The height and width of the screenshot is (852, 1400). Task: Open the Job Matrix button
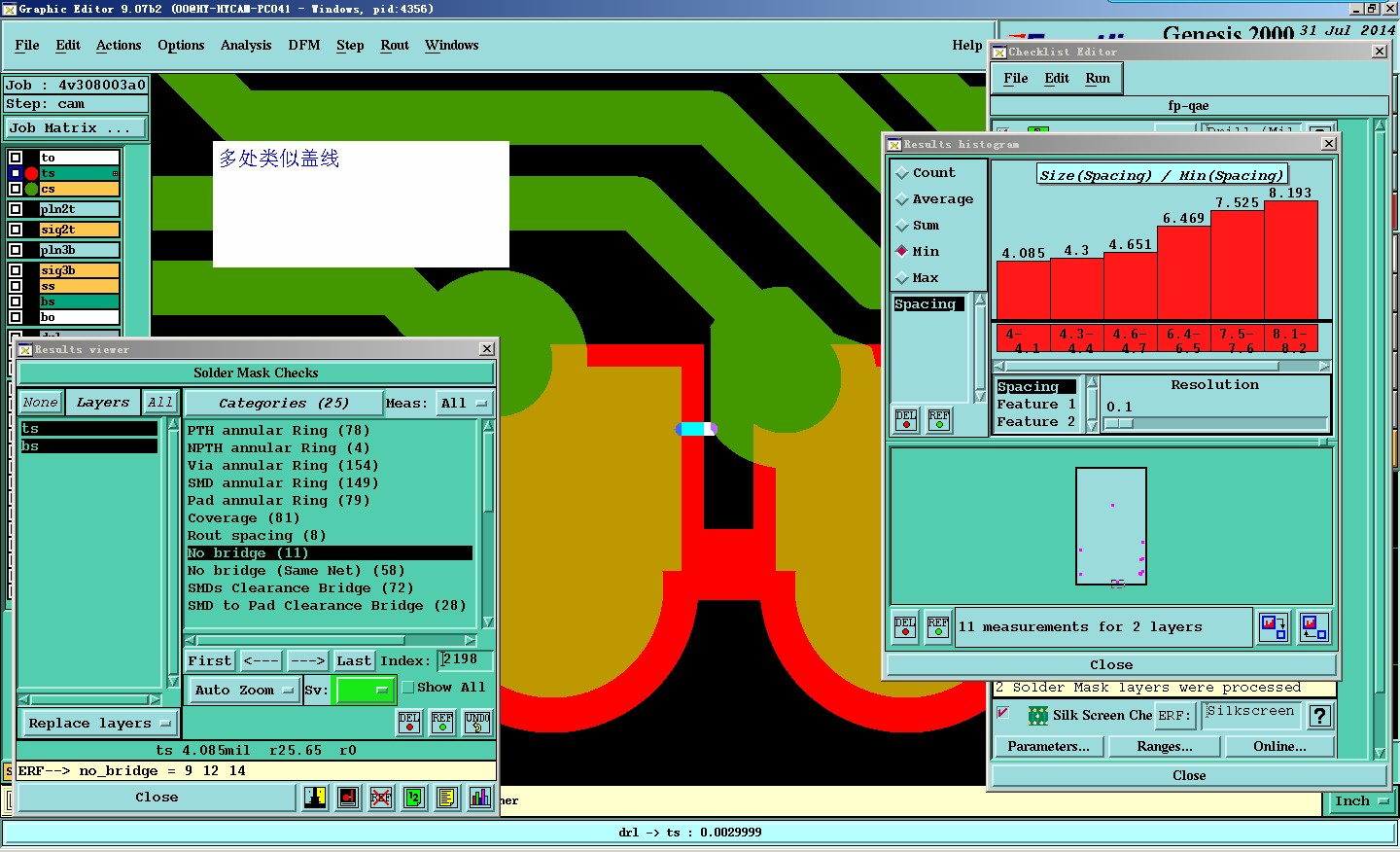[x=76, y=128]
